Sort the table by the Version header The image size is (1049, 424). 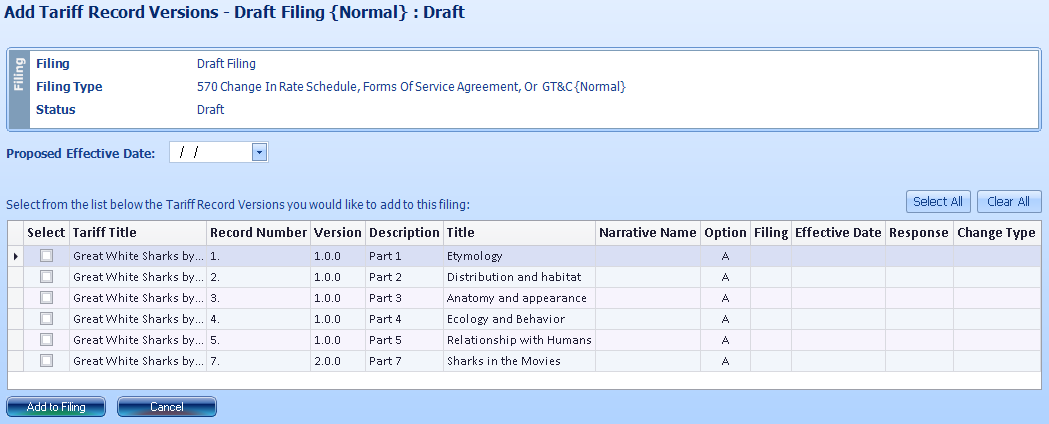[x=338, y=233]
